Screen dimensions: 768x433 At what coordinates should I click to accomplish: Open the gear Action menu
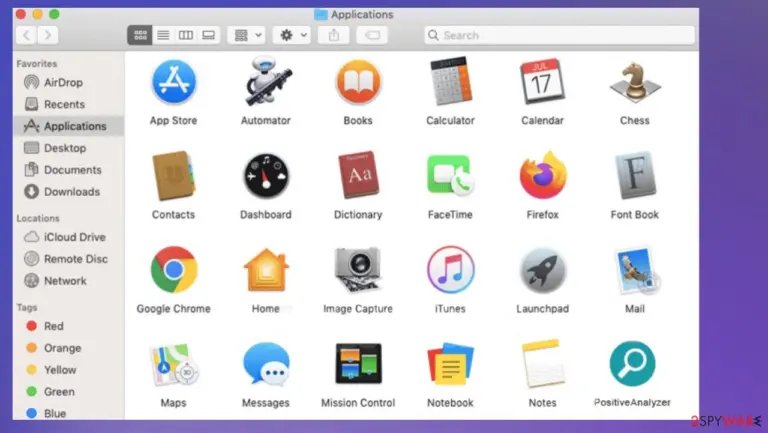point(292,35)
